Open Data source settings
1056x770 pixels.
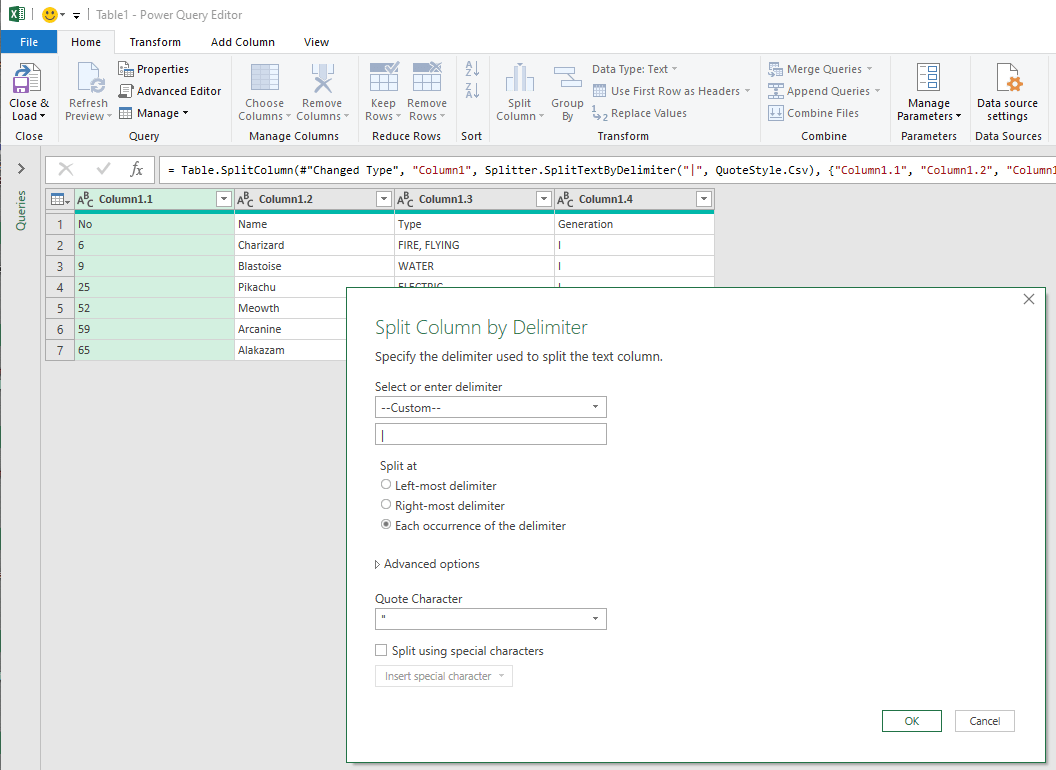[1008, 92]
